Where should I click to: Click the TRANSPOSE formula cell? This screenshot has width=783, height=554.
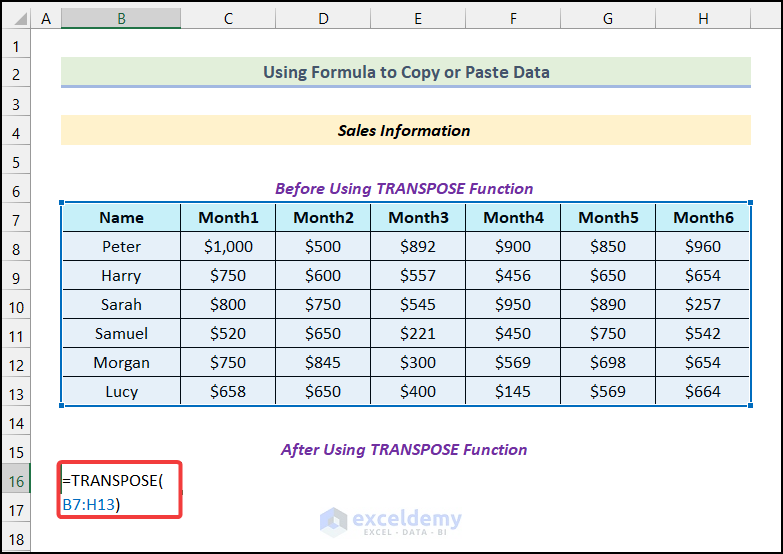point(121,489)
